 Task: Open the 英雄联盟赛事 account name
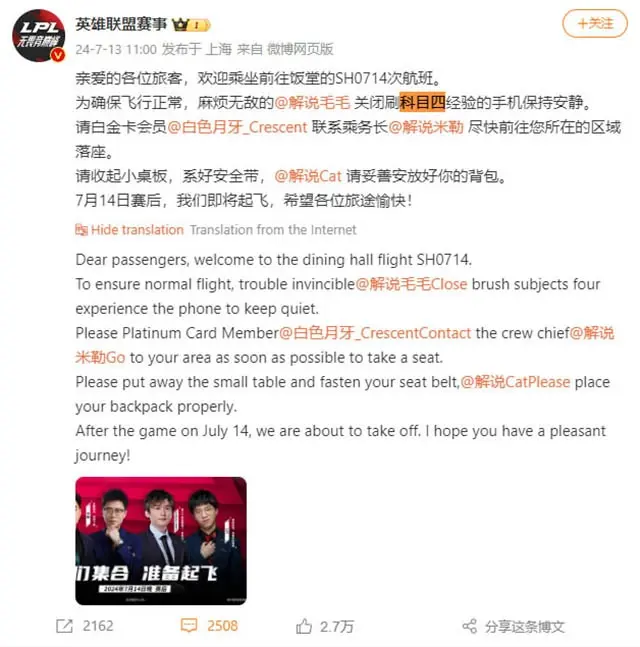tap(121, 24)
